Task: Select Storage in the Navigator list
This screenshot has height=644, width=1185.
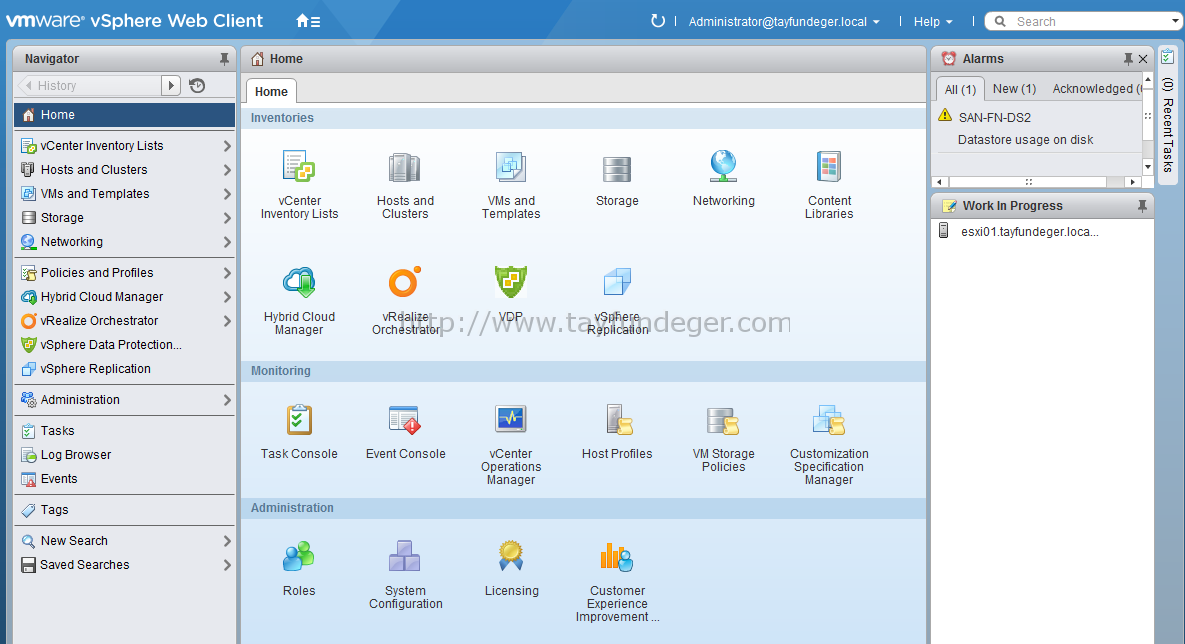Action: [x=124, y=218]
